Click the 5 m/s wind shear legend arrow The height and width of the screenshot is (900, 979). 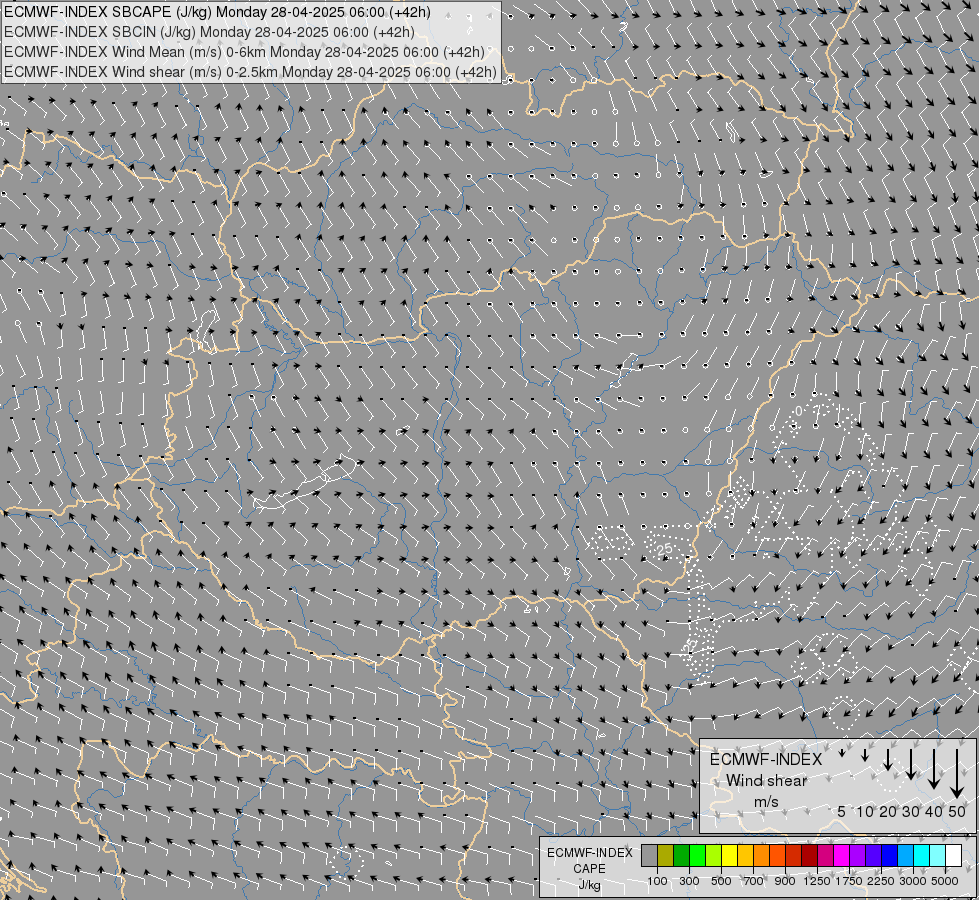842,753
